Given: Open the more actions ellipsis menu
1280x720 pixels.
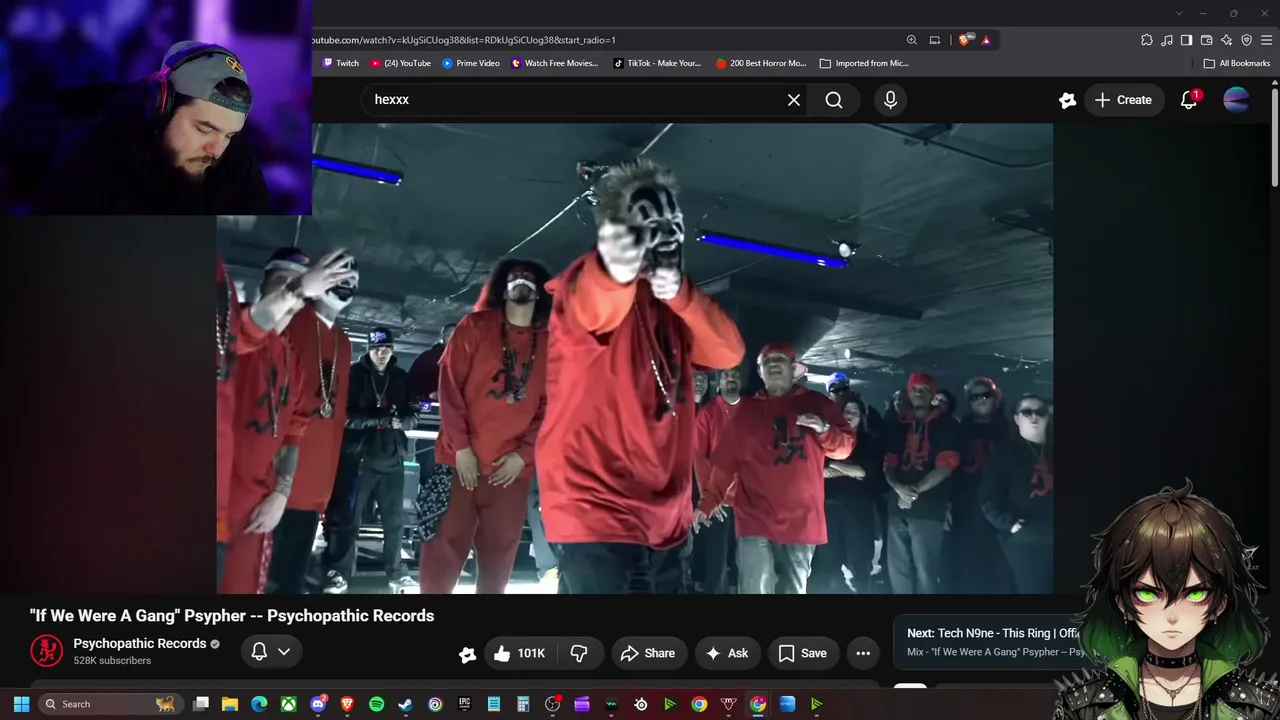Looking at the screenshot, I should click(863, 653).
